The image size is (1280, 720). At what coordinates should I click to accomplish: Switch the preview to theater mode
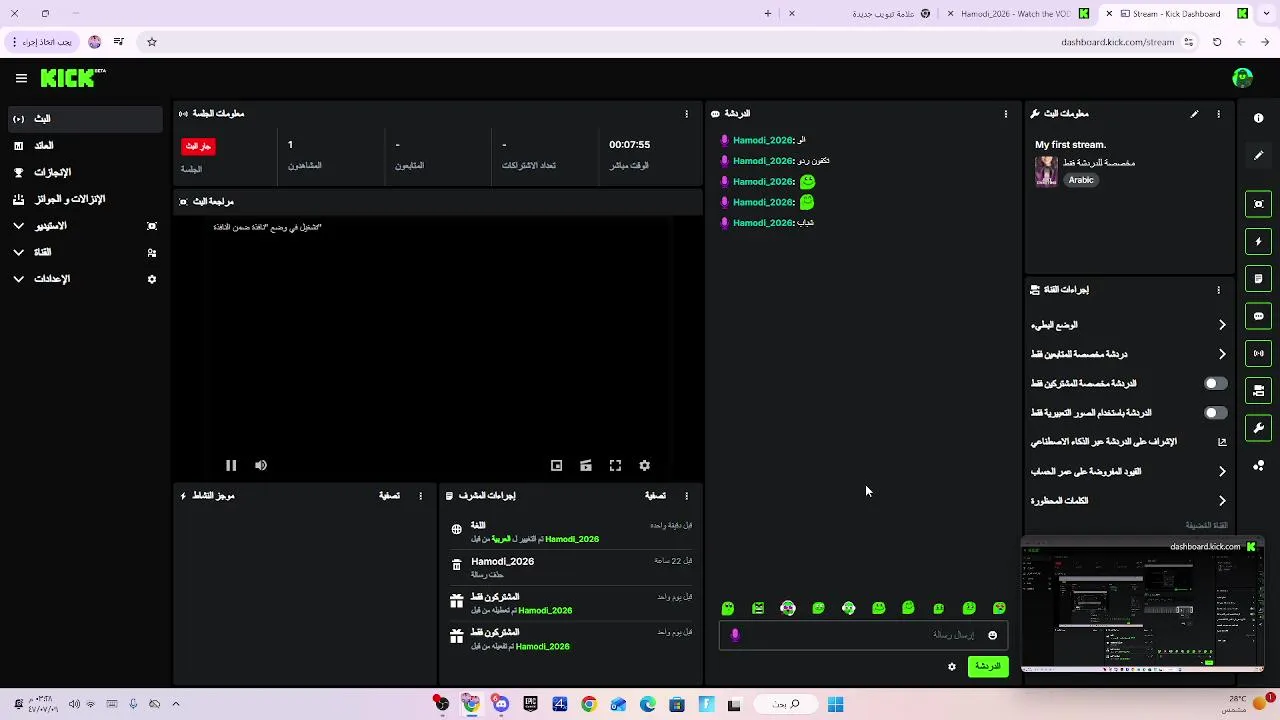tap(586, 465)
